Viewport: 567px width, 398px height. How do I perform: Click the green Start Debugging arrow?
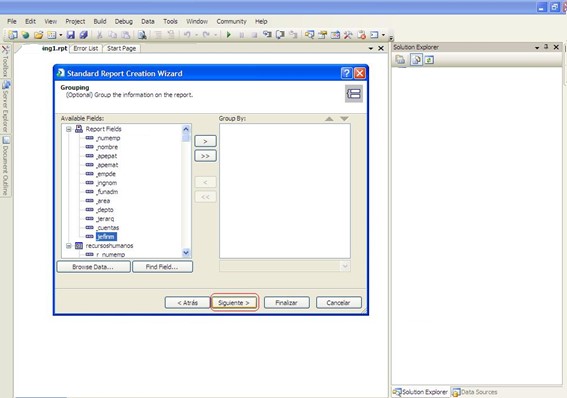pyautogui.click(x=229, y=35)
